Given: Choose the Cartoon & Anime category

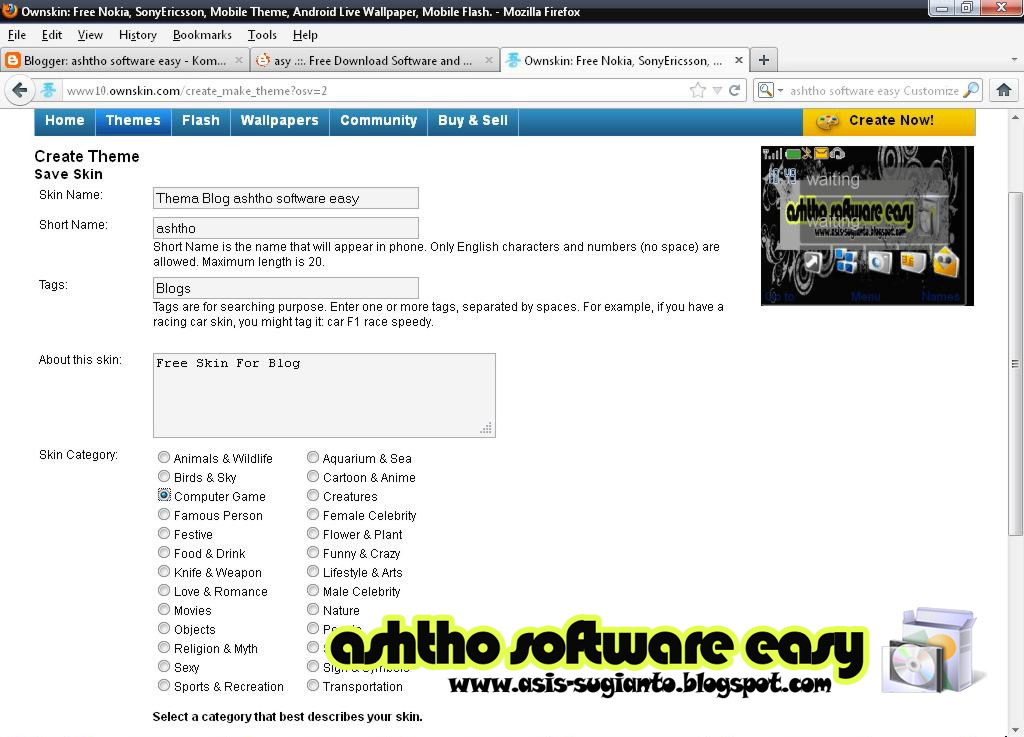Looking at the screenshot, I should click(x=313, y=477).
